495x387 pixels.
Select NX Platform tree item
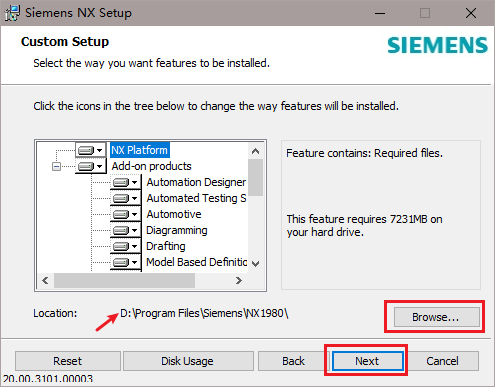pyautogui.click(x=140, y=150)
